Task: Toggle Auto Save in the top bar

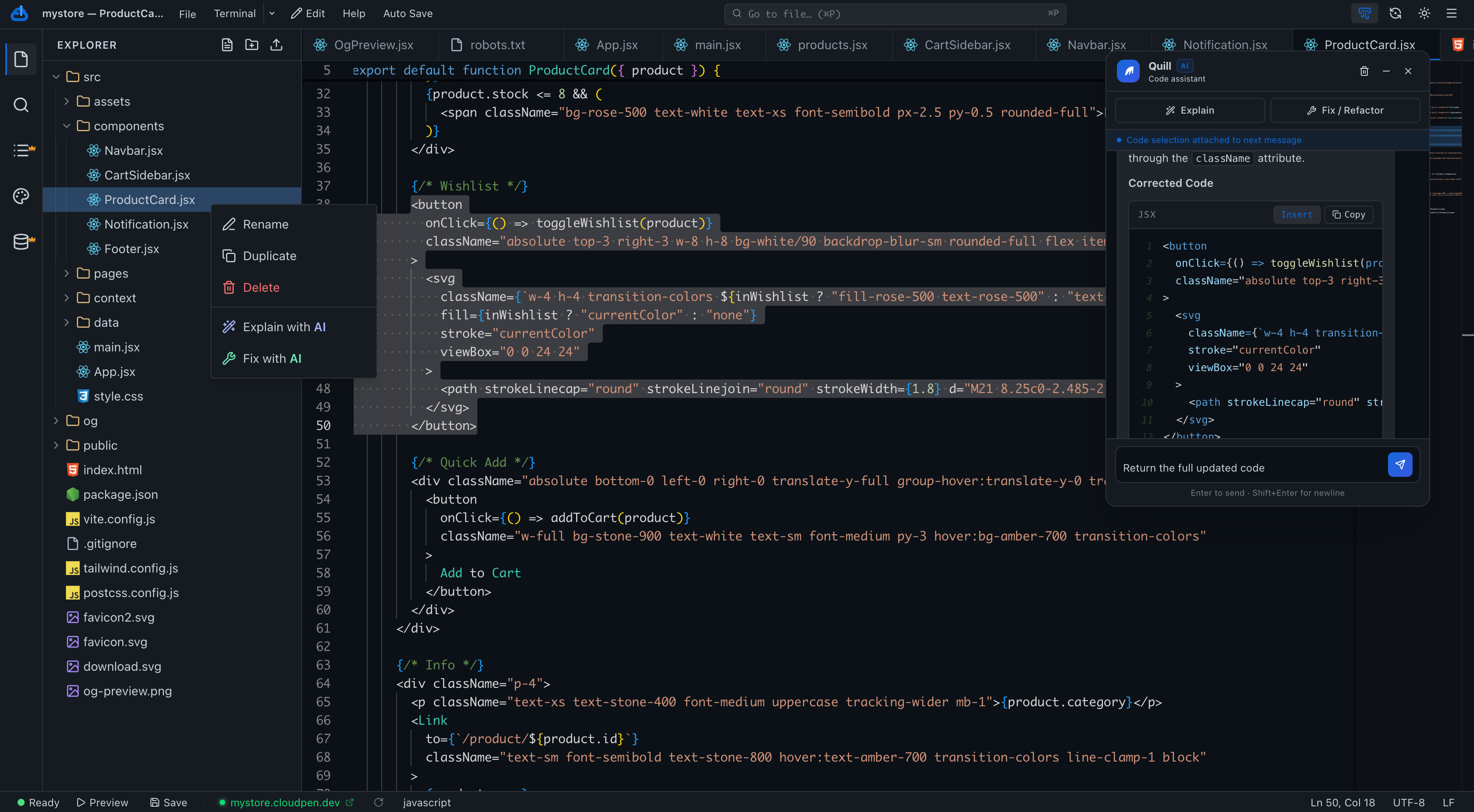Action: [408, 13]
